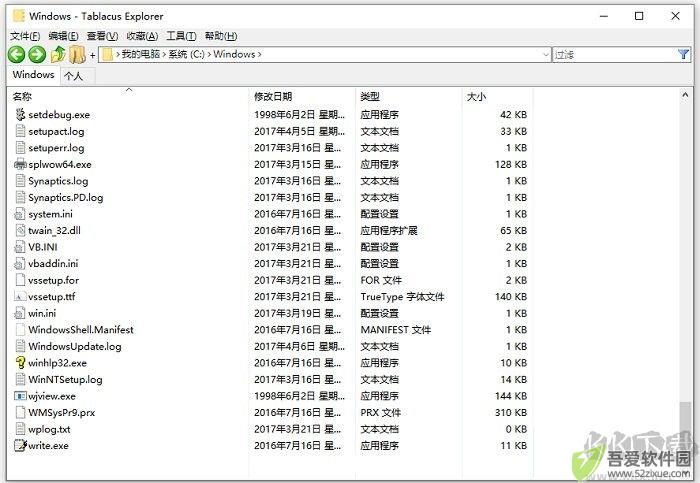Image resolution: width=700 pixels, height=483 pixels.
Task: Click the MANIFEST 文件 type cell
Action: coord(396,329)
